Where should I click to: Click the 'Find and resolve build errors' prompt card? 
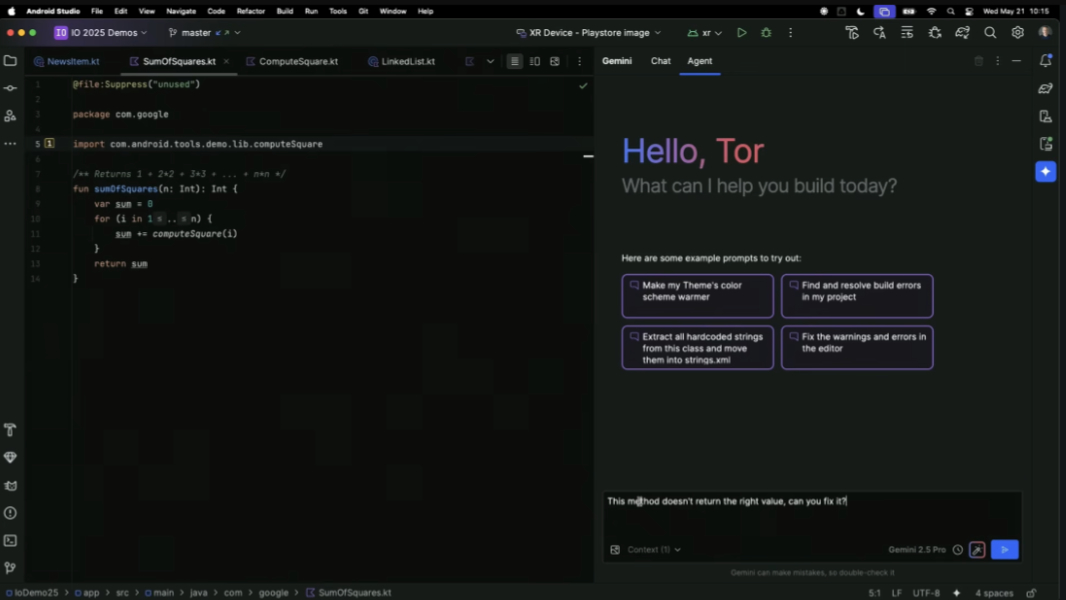click(x=857, y=295)
